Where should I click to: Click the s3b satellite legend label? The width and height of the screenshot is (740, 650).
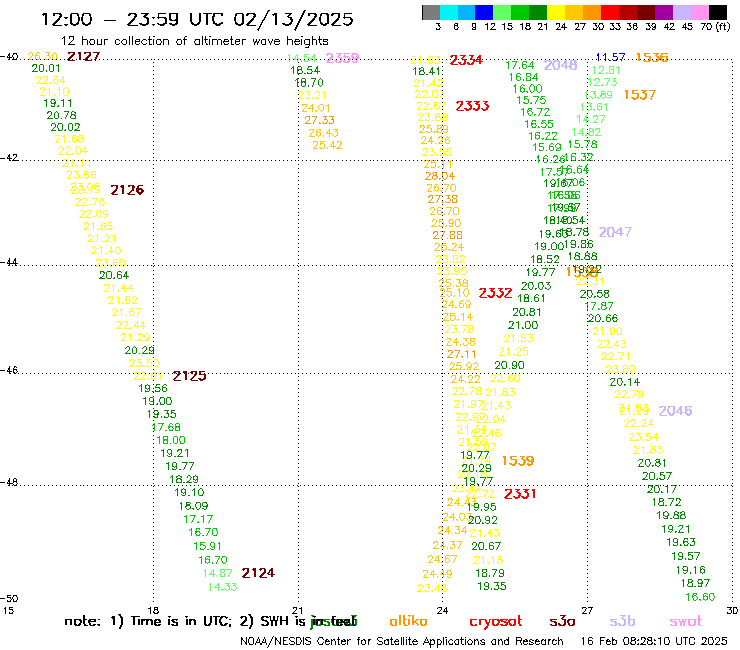622,621
